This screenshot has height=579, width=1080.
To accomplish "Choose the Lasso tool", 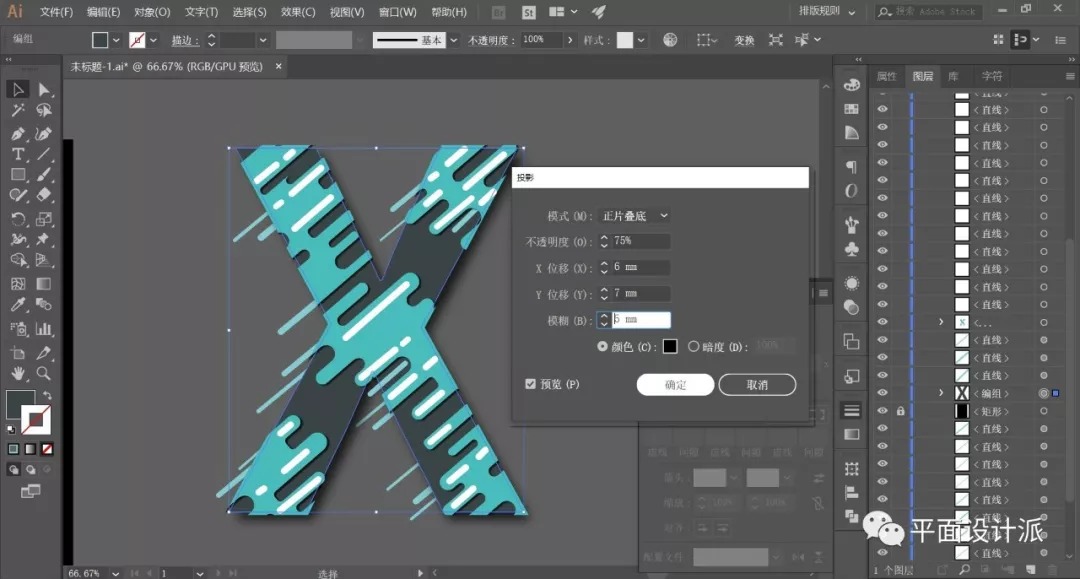I will [44, 110].
